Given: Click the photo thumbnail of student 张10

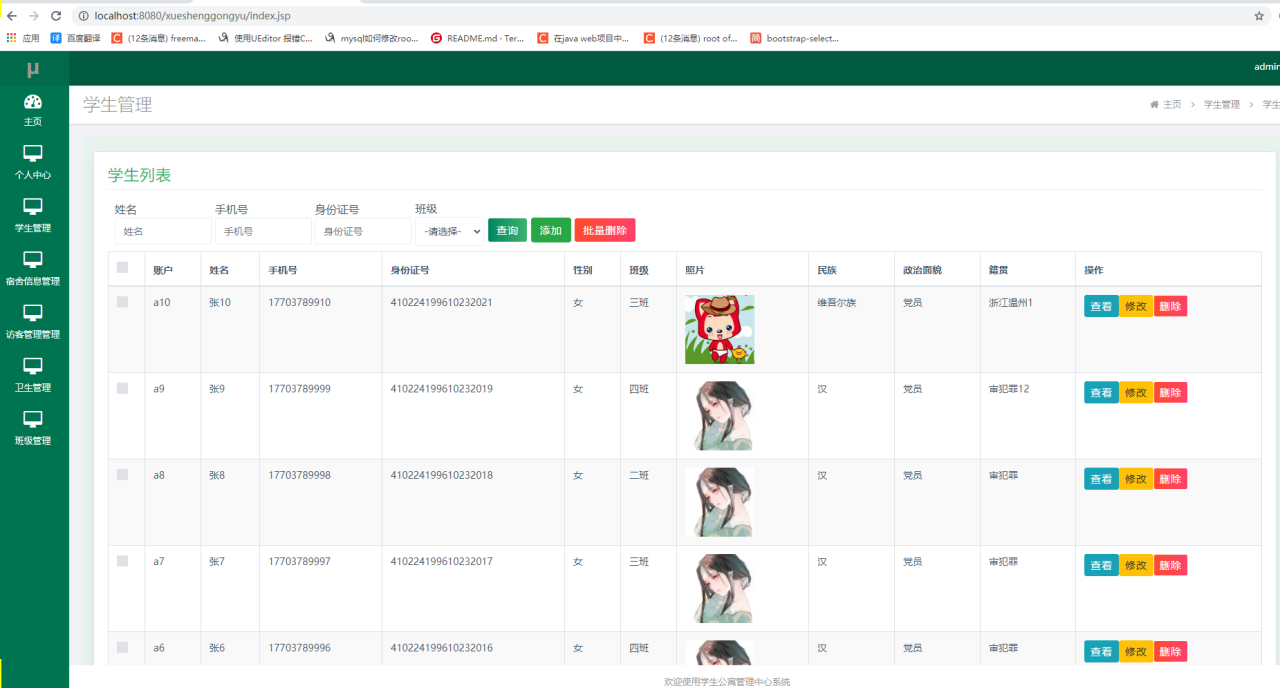Looking at the screenshot, I should [719, 329].
